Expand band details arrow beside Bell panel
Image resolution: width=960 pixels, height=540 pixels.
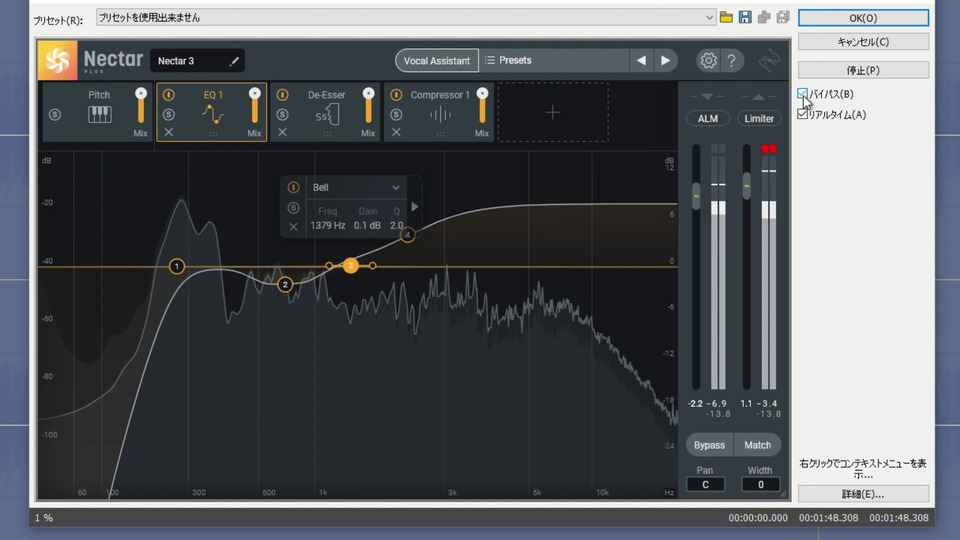click(x=414, y=207)
